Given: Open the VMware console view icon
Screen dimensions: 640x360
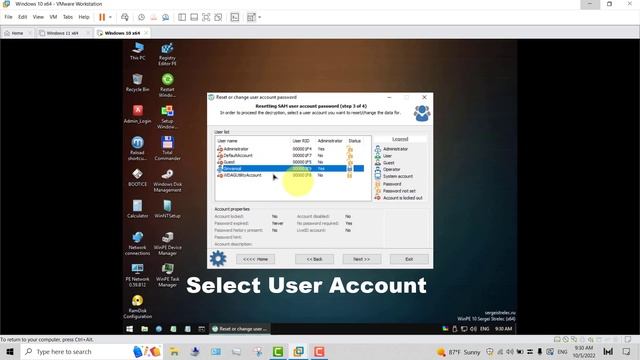Looking at the screenshot, I should point(235,17).
